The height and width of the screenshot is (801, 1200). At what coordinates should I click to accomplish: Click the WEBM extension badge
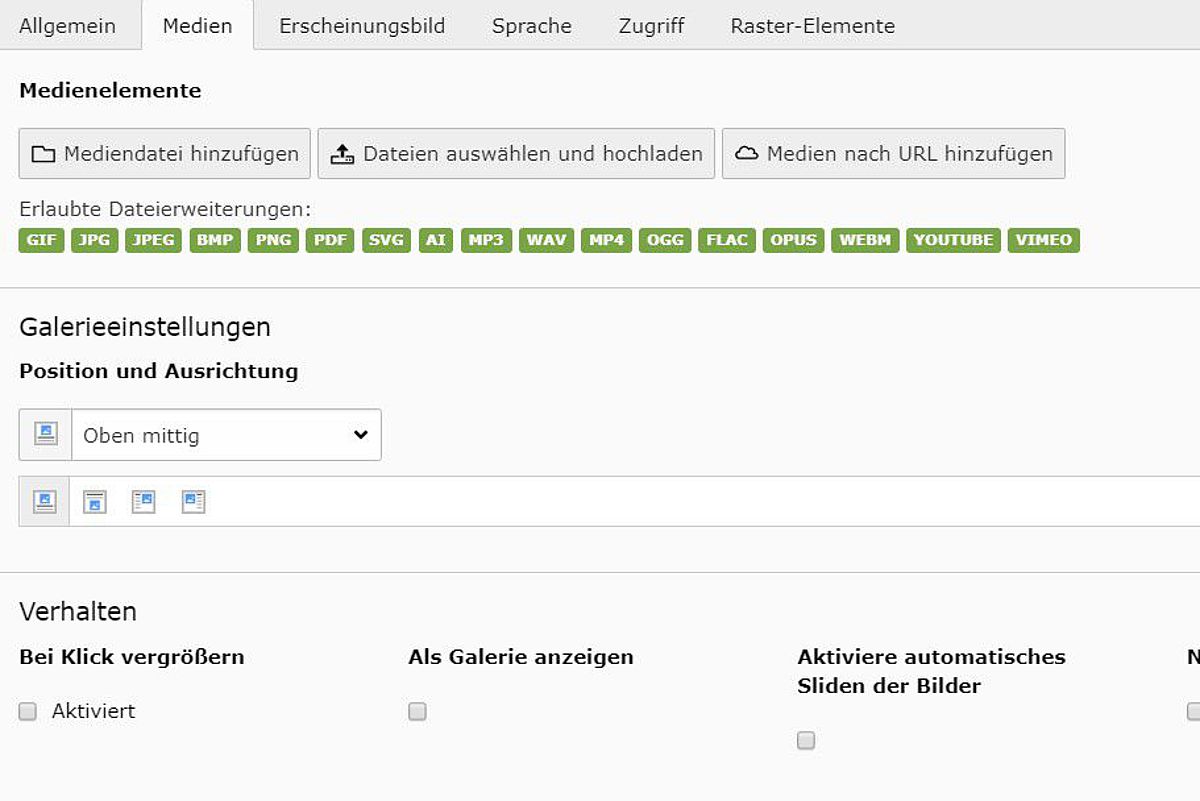tap(865, 240)
